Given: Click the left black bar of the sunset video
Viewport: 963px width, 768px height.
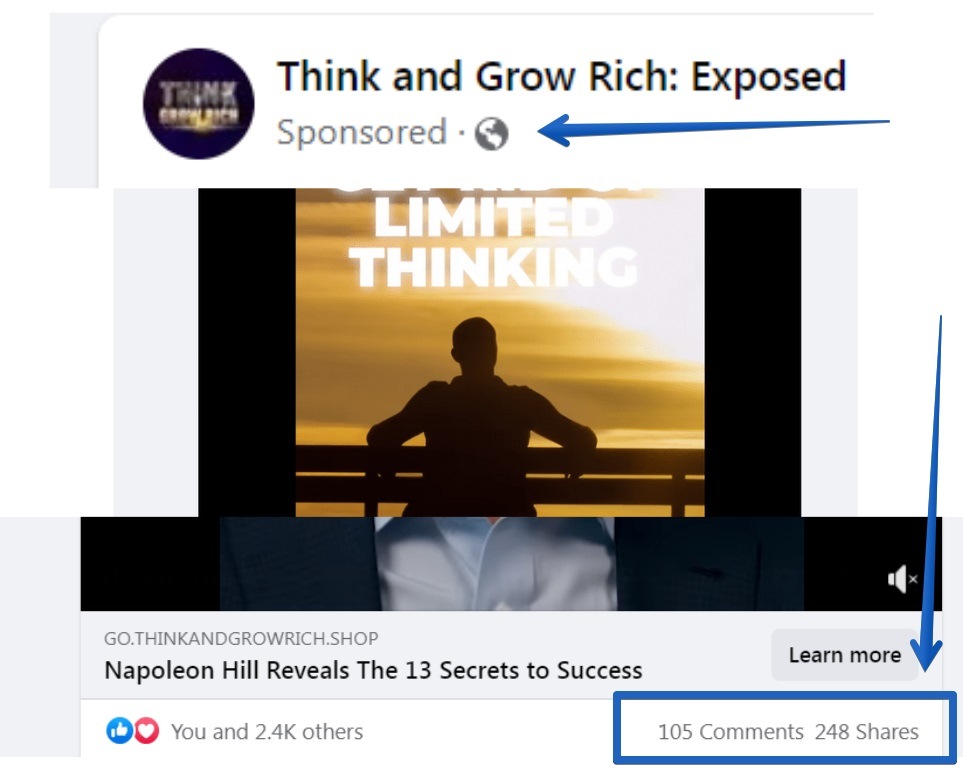Looking at the screenshot, I should point(247,352).
